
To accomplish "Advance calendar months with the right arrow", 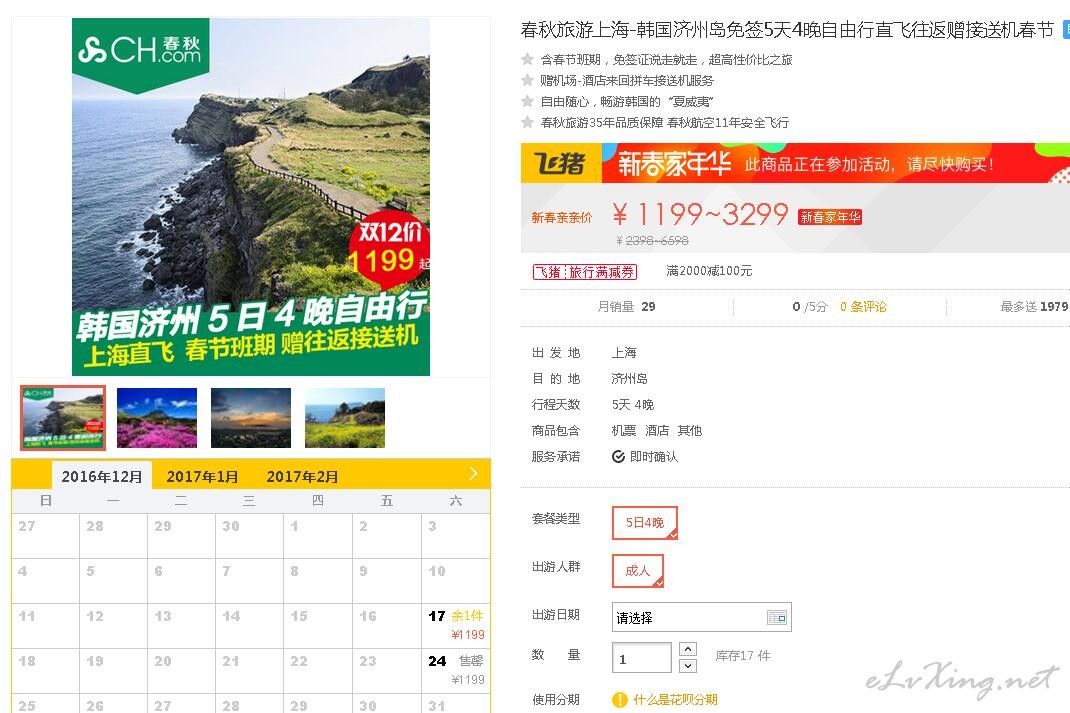I will tap(474, 474).
